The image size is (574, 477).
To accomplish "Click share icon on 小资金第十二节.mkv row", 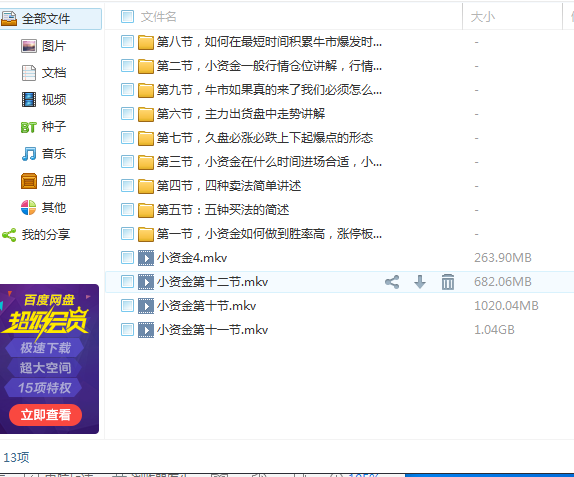I will click(x=392, y=282).
